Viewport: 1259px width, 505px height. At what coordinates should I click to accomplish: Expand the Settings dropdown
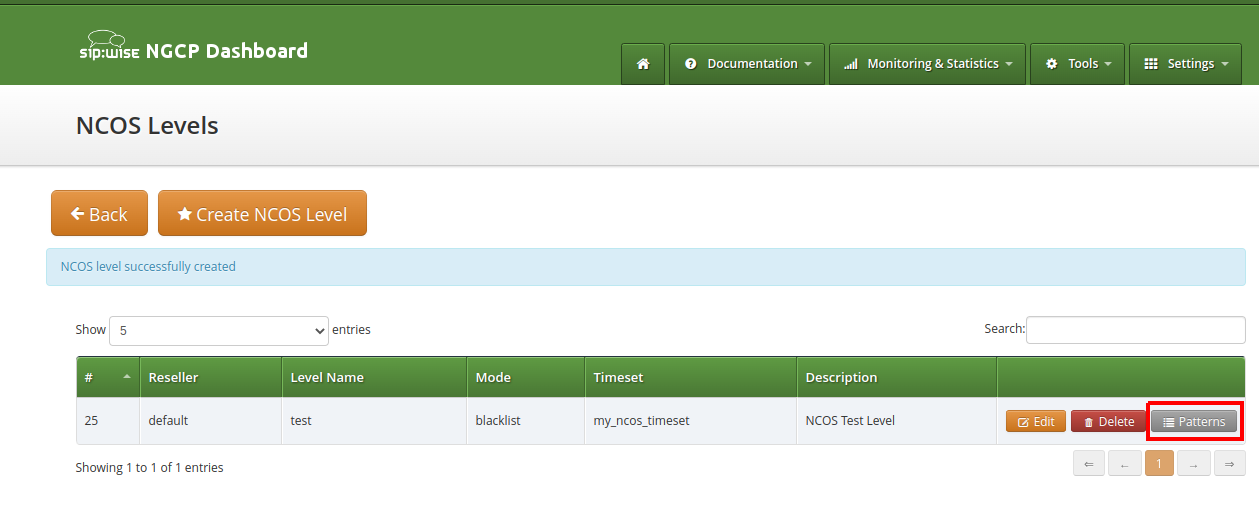click(1184, 64)
